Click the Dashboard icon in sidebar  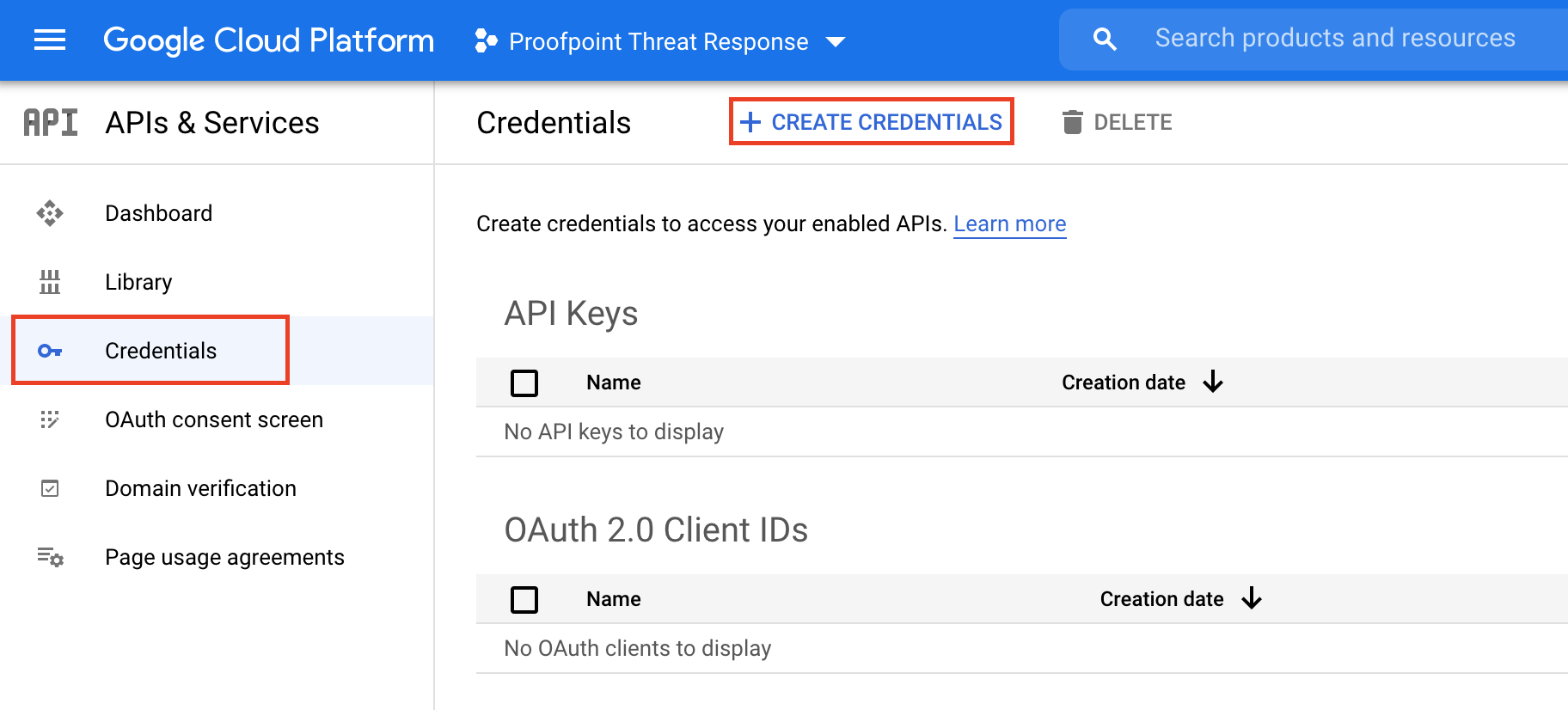pyautogui.click(x=50, y=213)
